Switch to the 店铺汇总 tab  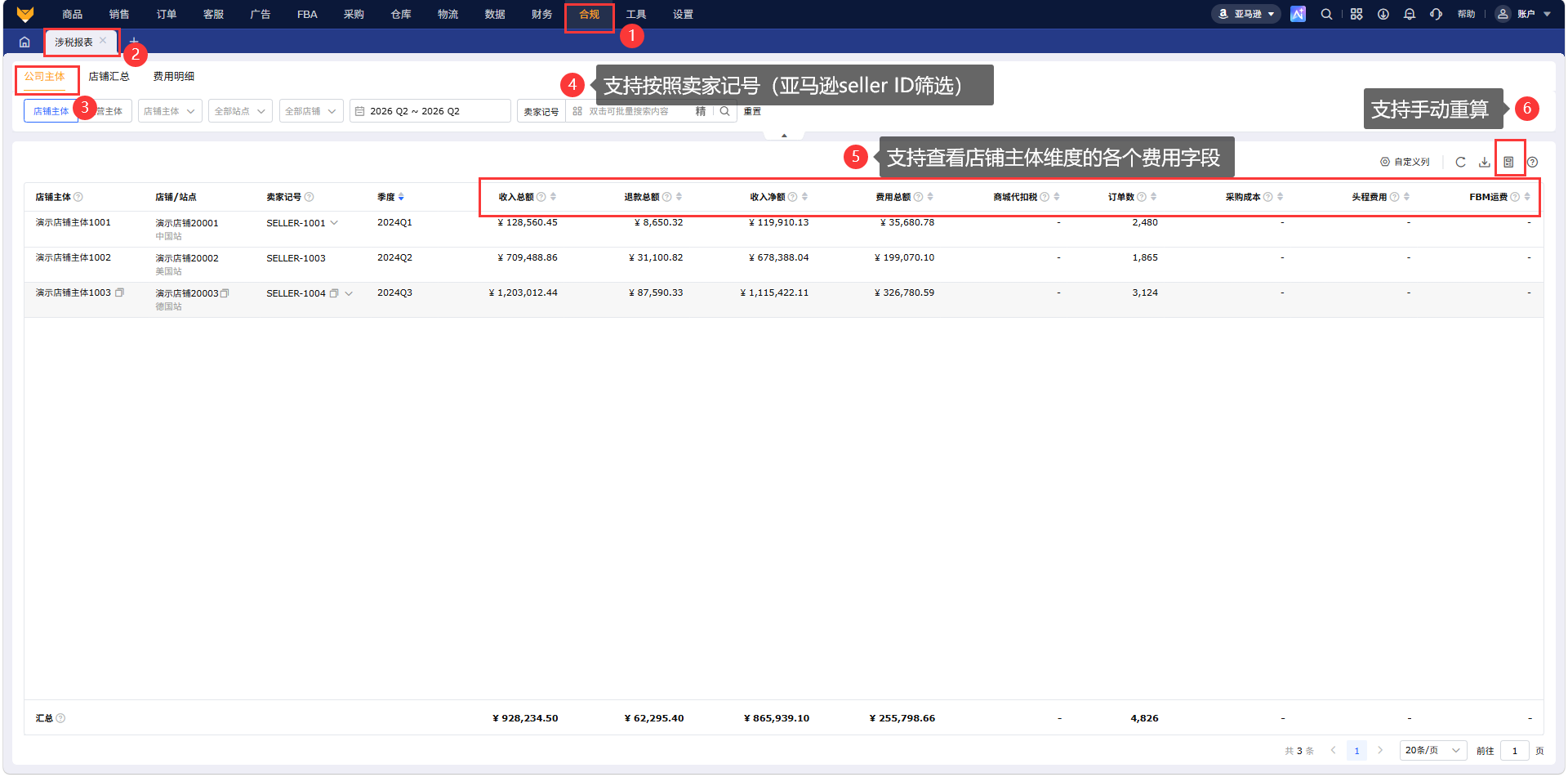click(x=109, y=77)
